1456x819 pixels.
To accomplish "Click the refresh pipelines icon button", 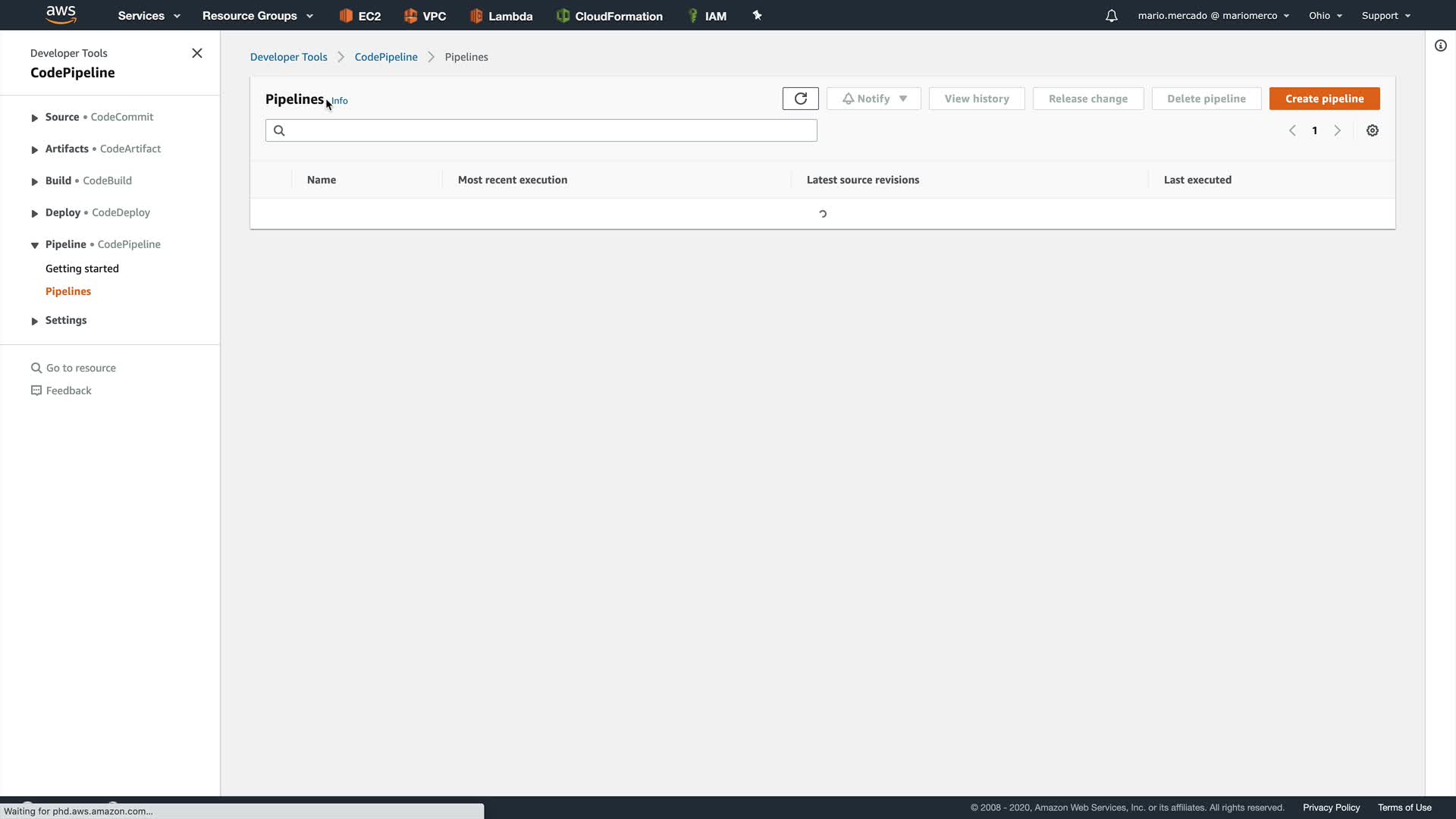I will click(x=800, y=99).
